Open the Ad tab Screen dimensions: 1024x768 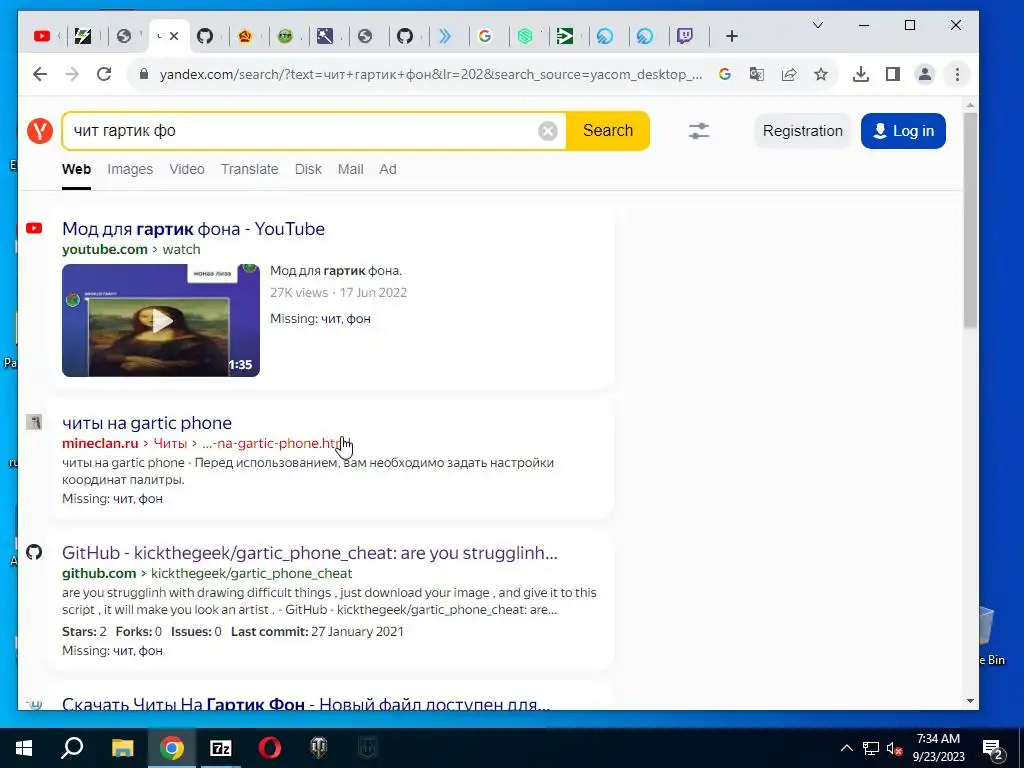388,170
